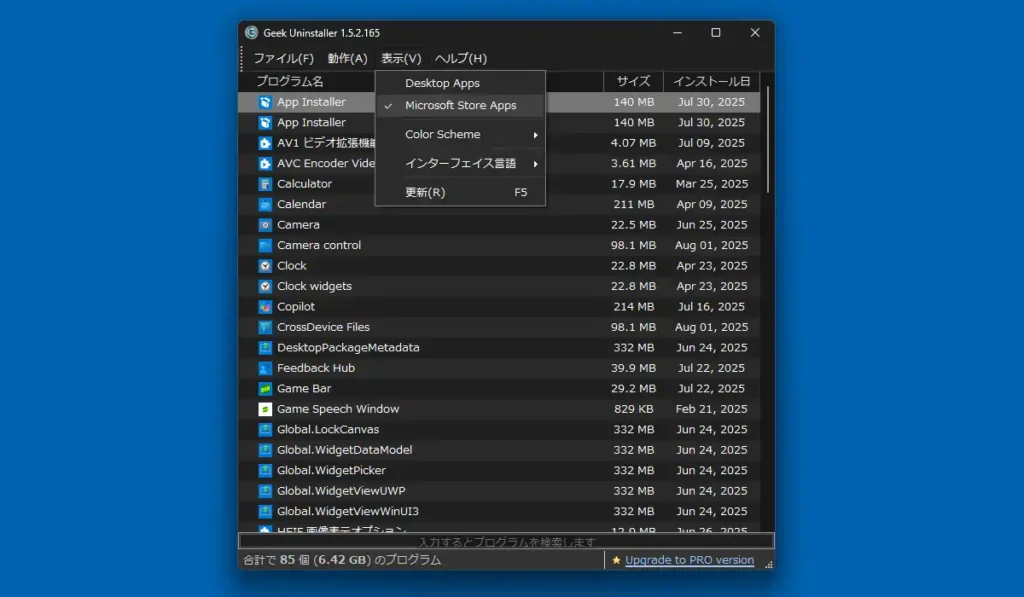Click the second App Installer row's icon
Screen dimensions: 1024x597
[265, 123]
